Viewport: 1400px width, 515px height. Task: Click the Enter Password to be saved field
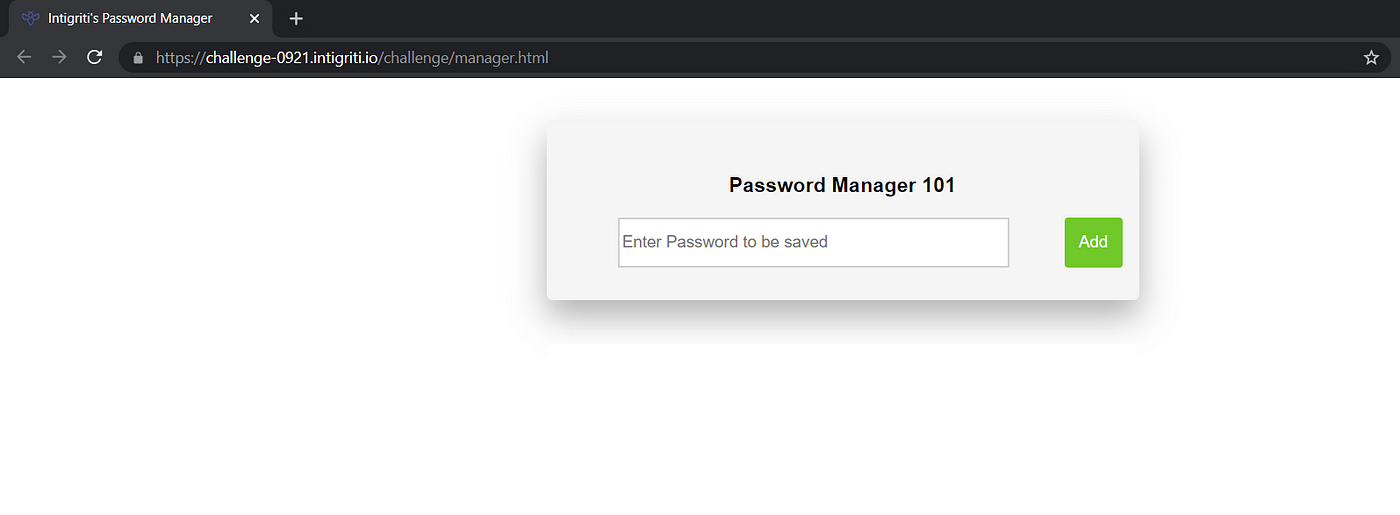813,242
